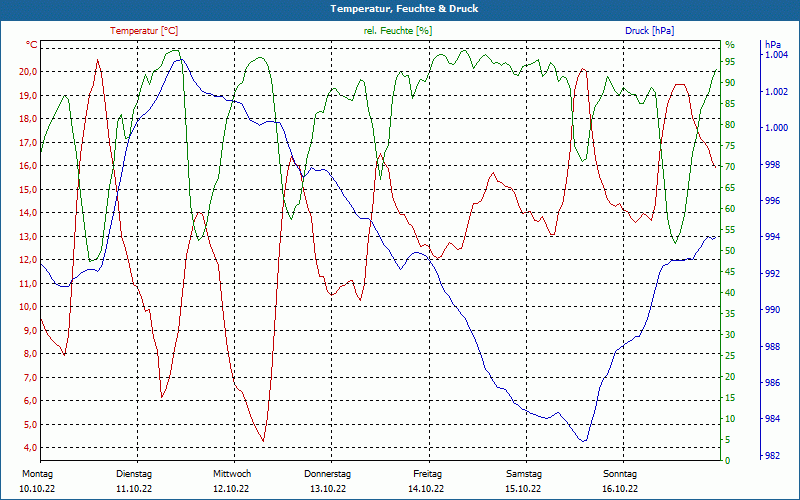Click the 90 humidity axis value
The image size is (800, 500).
[730, 83]
